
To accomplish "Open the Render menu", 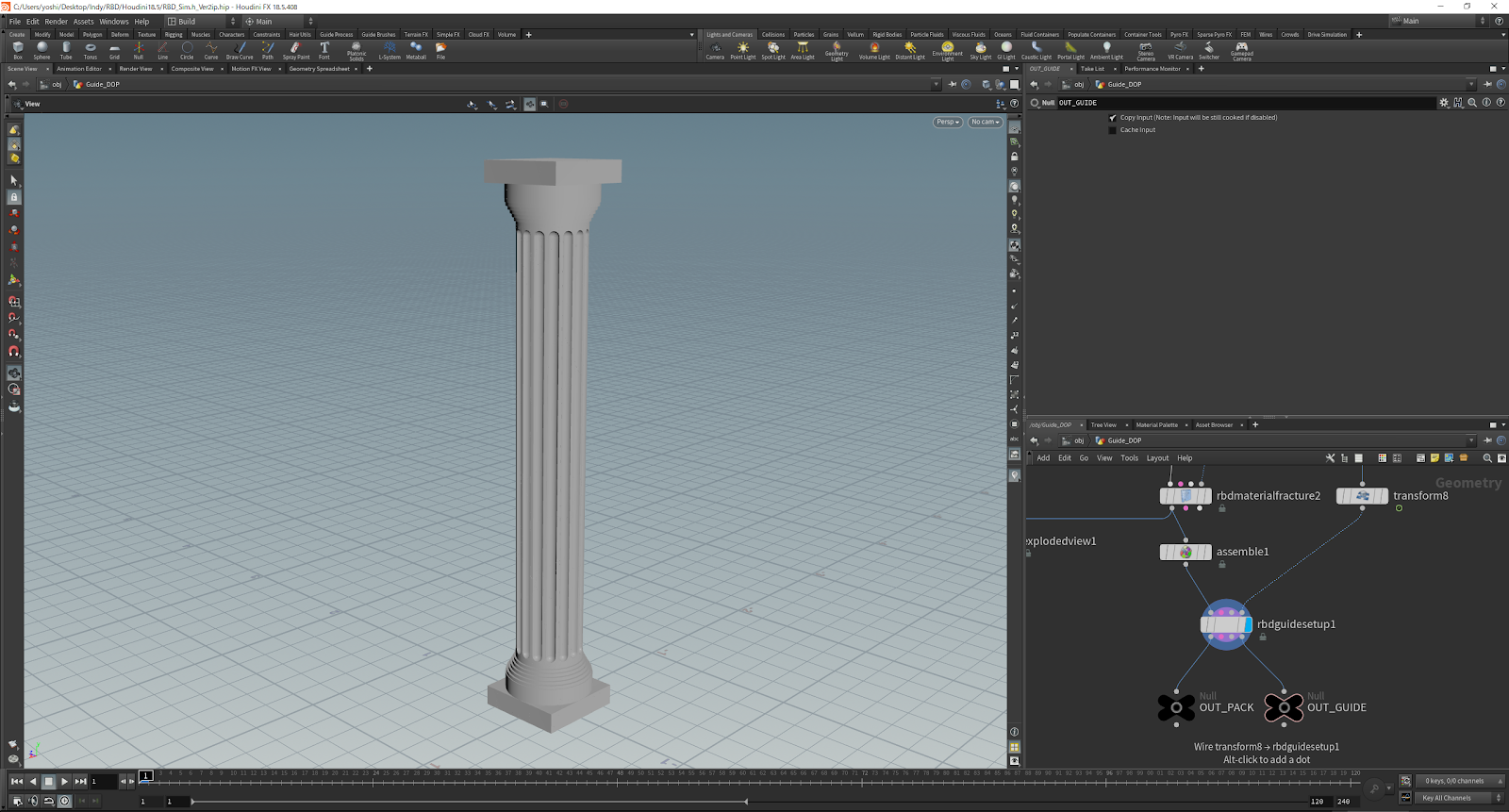I will coord(57,21).
